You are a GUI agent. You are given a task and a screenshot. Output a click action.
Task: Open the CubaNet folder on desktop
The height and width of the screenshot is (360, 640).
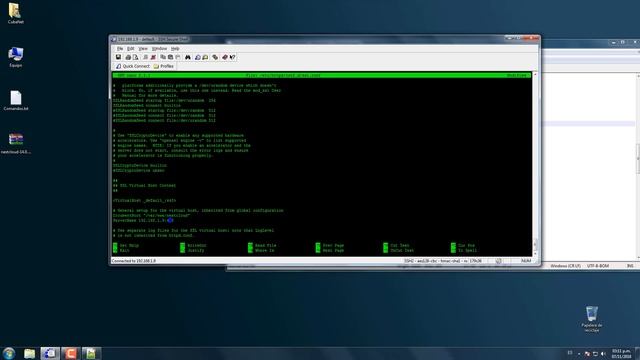16,13
